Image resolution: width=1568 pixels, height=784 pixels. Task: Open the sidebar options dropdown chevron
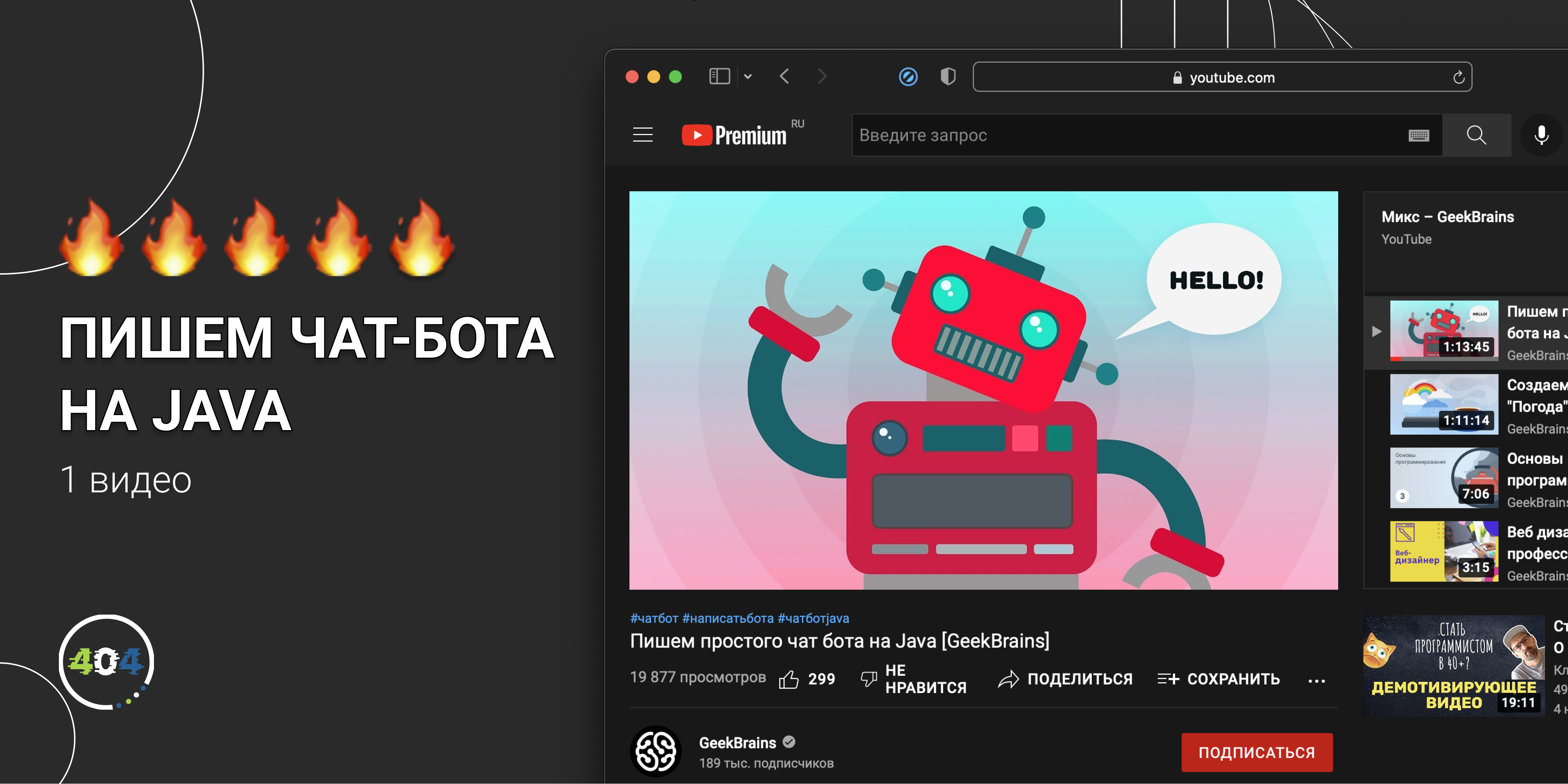click(748, 77)
